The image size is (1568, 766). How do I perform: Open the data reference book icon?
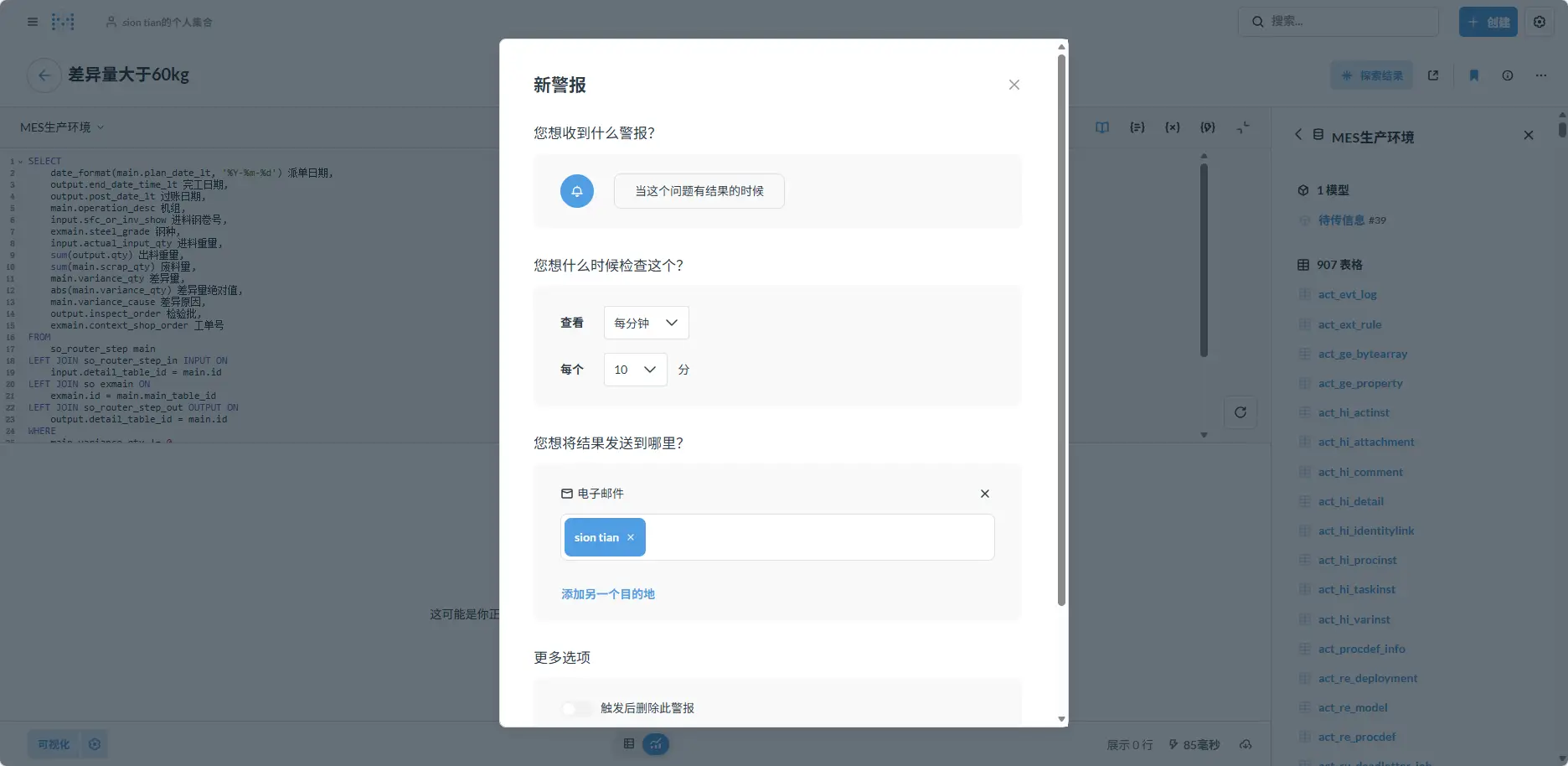point(1101,127)
